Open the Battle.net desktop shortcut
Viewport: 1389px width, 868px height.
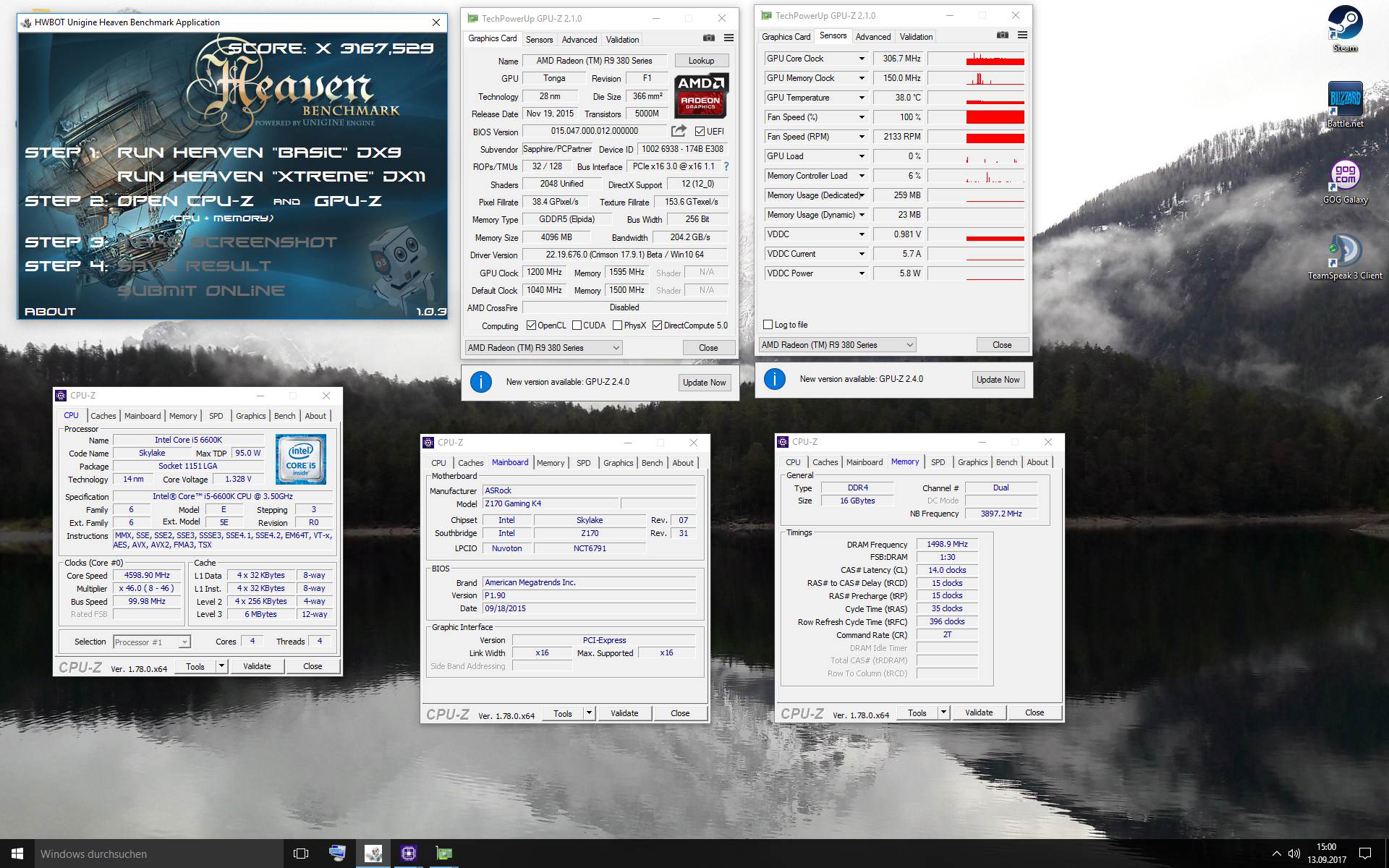1345,105
